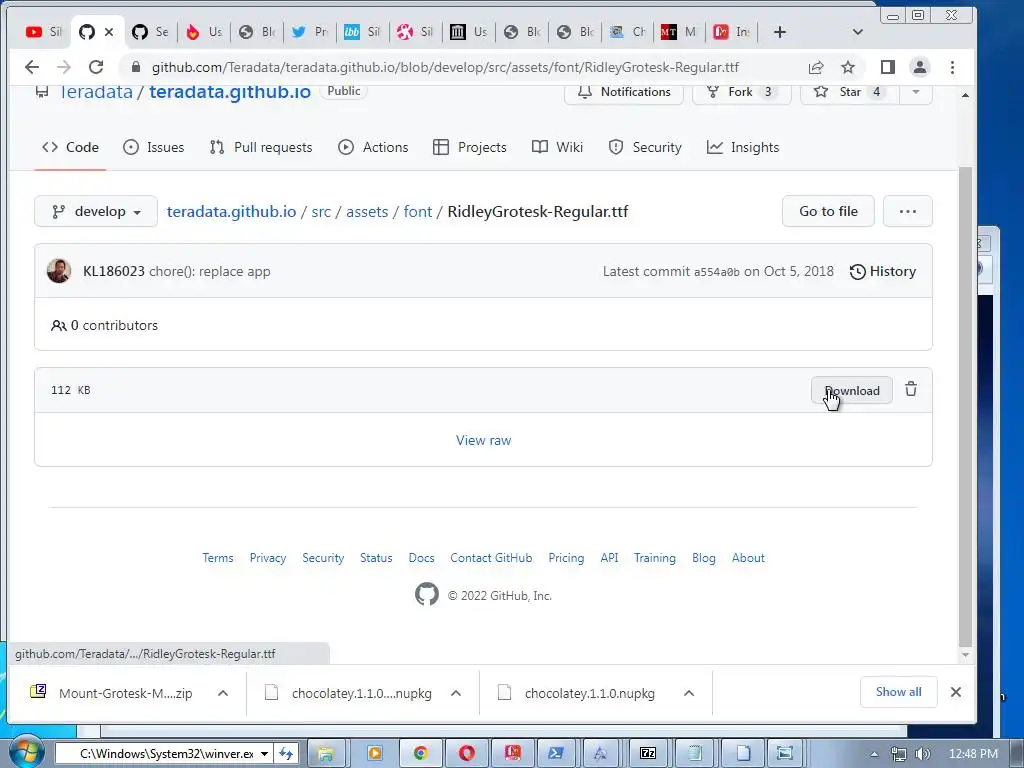Open PowerShell from the taskbar
Screen dimensions: 1024x768
[x=556, y=754]
